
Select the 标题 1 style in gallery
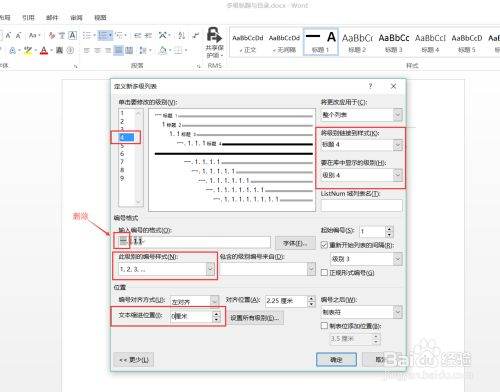(x=321, y=42)
